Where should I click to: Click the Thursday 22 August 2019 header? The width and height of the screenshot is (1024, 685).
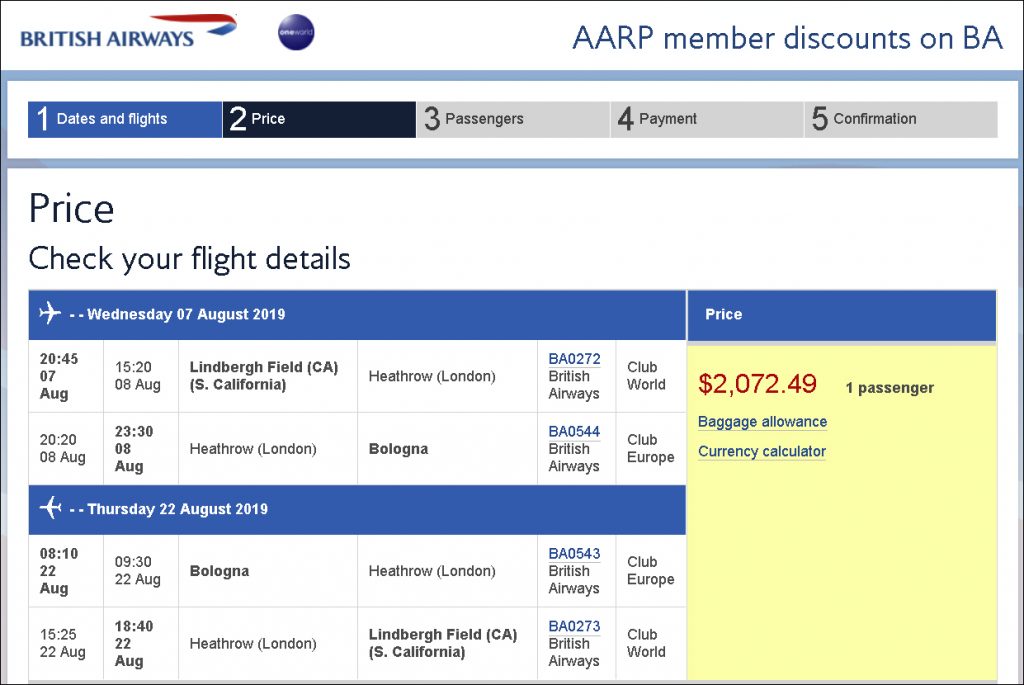357,509
